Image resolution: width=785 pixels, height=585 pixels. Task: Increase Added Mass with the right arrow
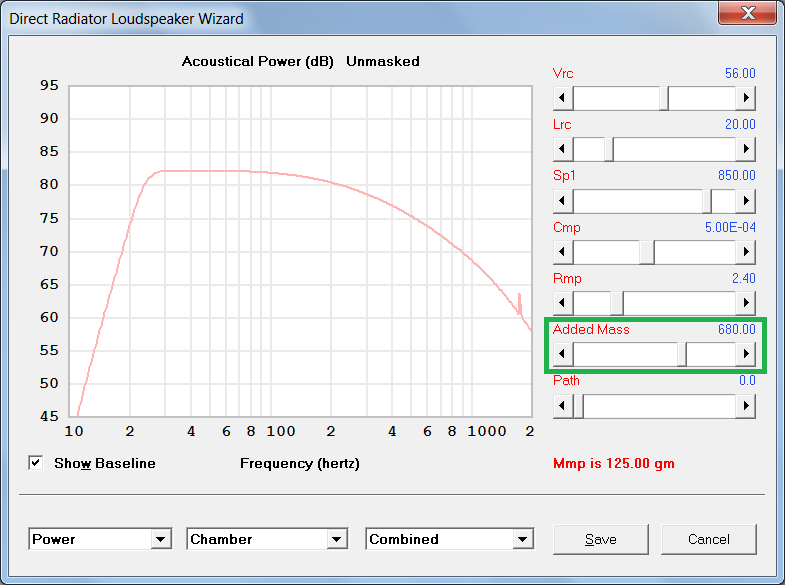click(745, 354)
